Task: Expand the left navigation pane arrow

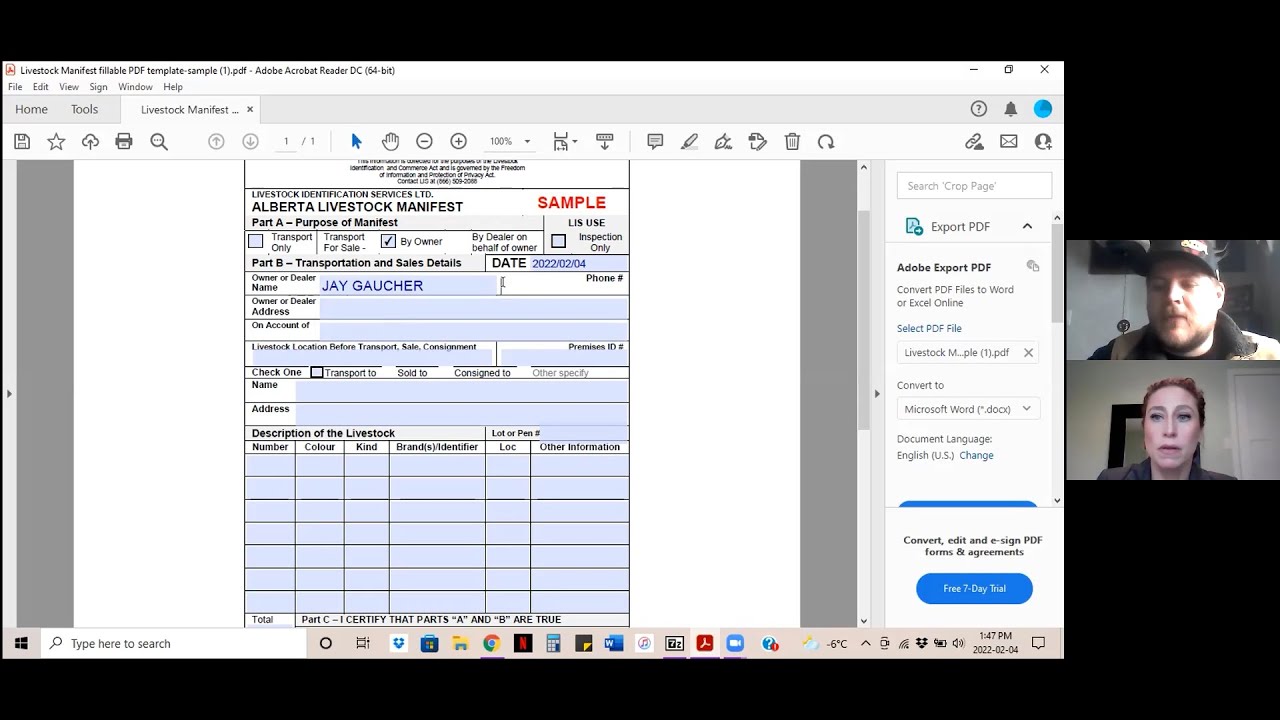Action: [9, 394]
